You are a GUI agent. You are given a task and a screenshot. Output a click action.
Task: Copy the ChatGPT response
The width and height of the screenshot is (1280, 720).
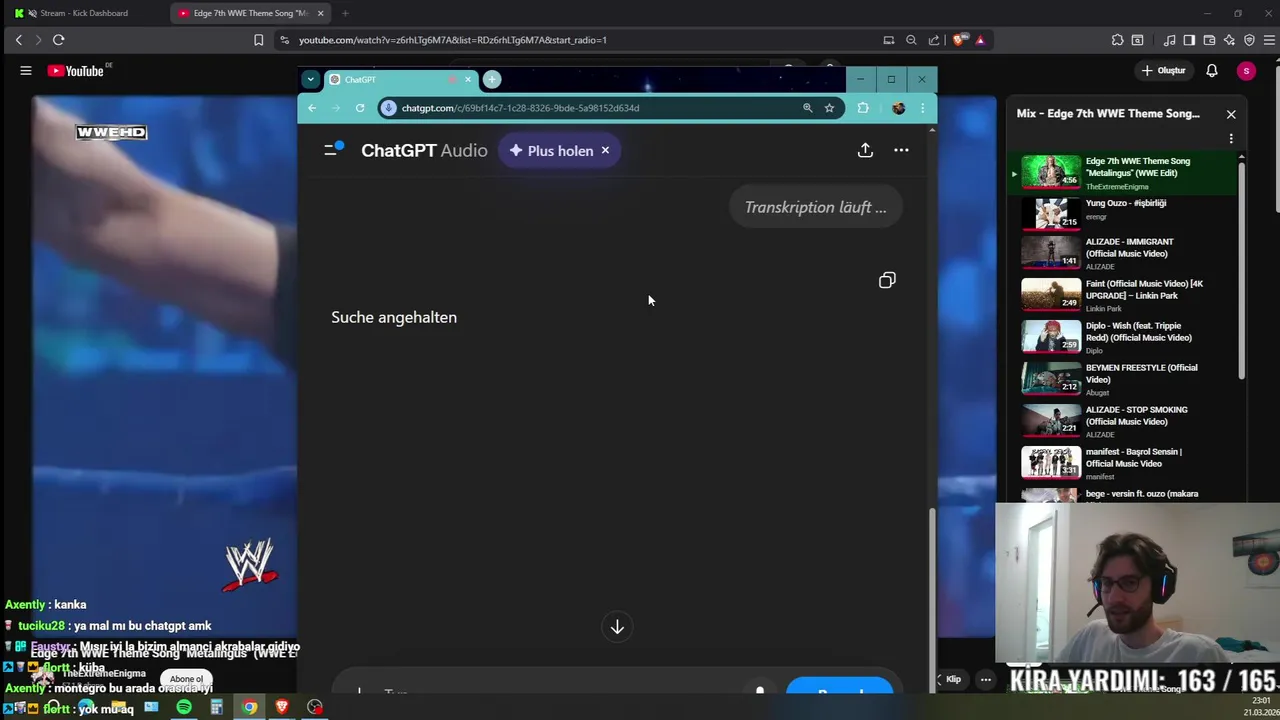point(887,280)
